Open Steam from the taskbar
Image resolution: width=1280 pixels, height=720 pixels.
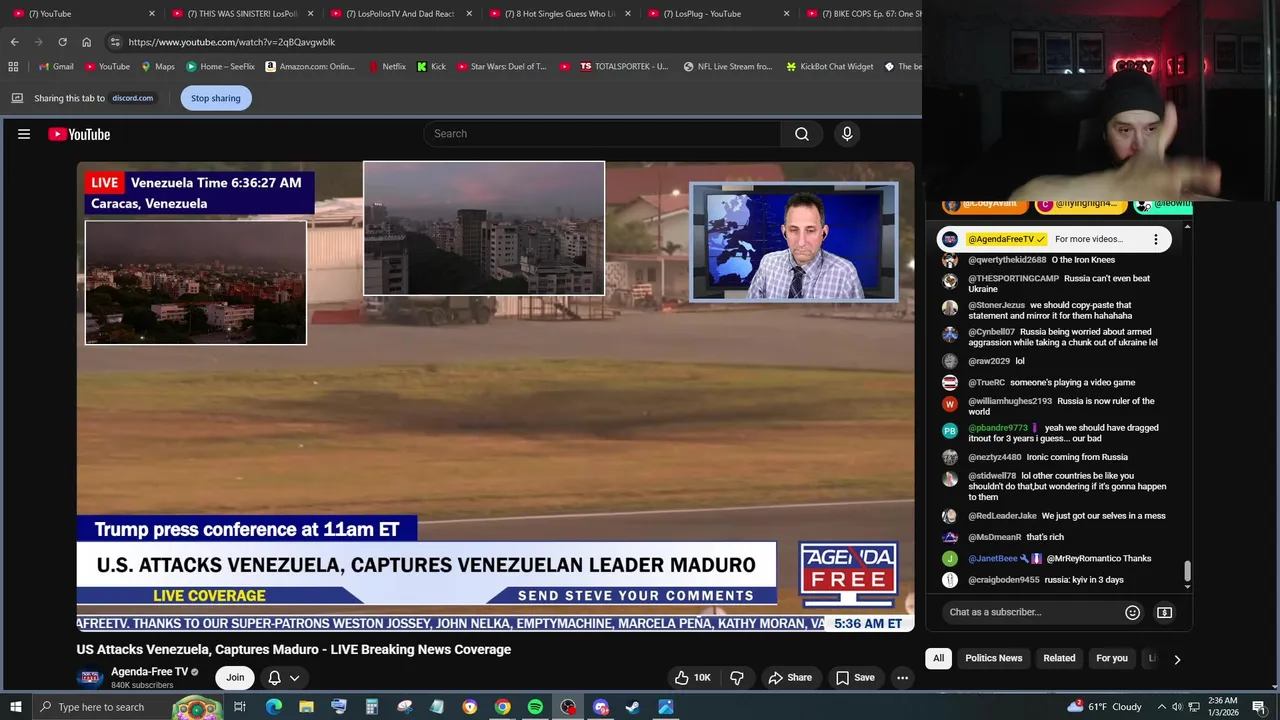(x=633, y=707)
